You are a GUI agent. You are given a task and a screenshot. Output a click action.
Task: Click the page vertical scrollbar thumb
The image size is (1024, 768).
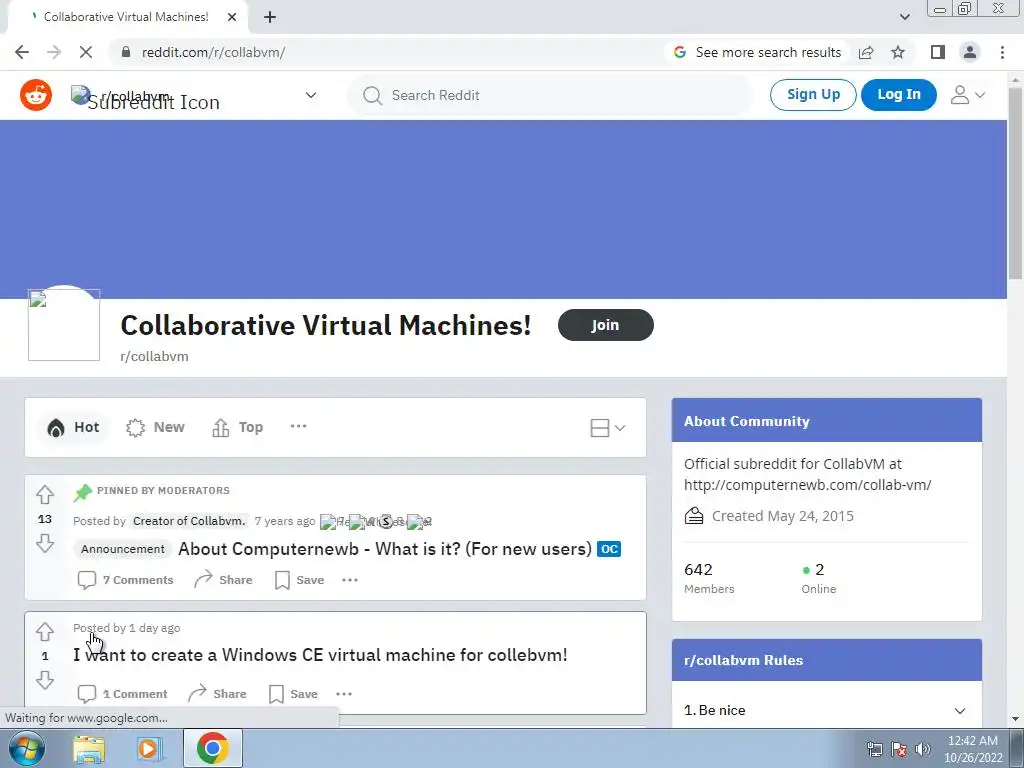1015,183
